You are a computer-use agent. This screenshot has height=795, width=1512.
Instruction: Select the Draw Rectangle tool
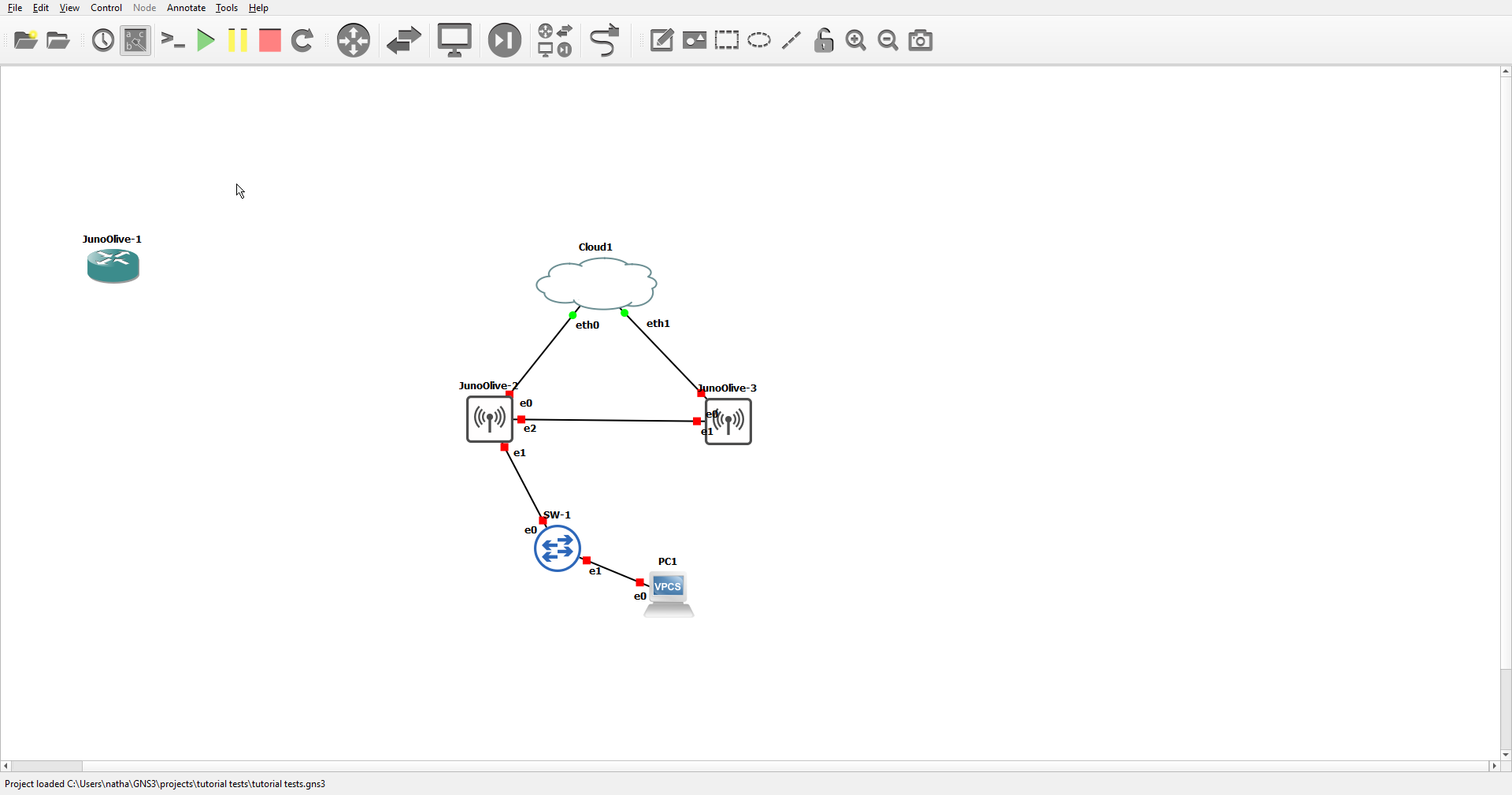[x=726, y=40]
